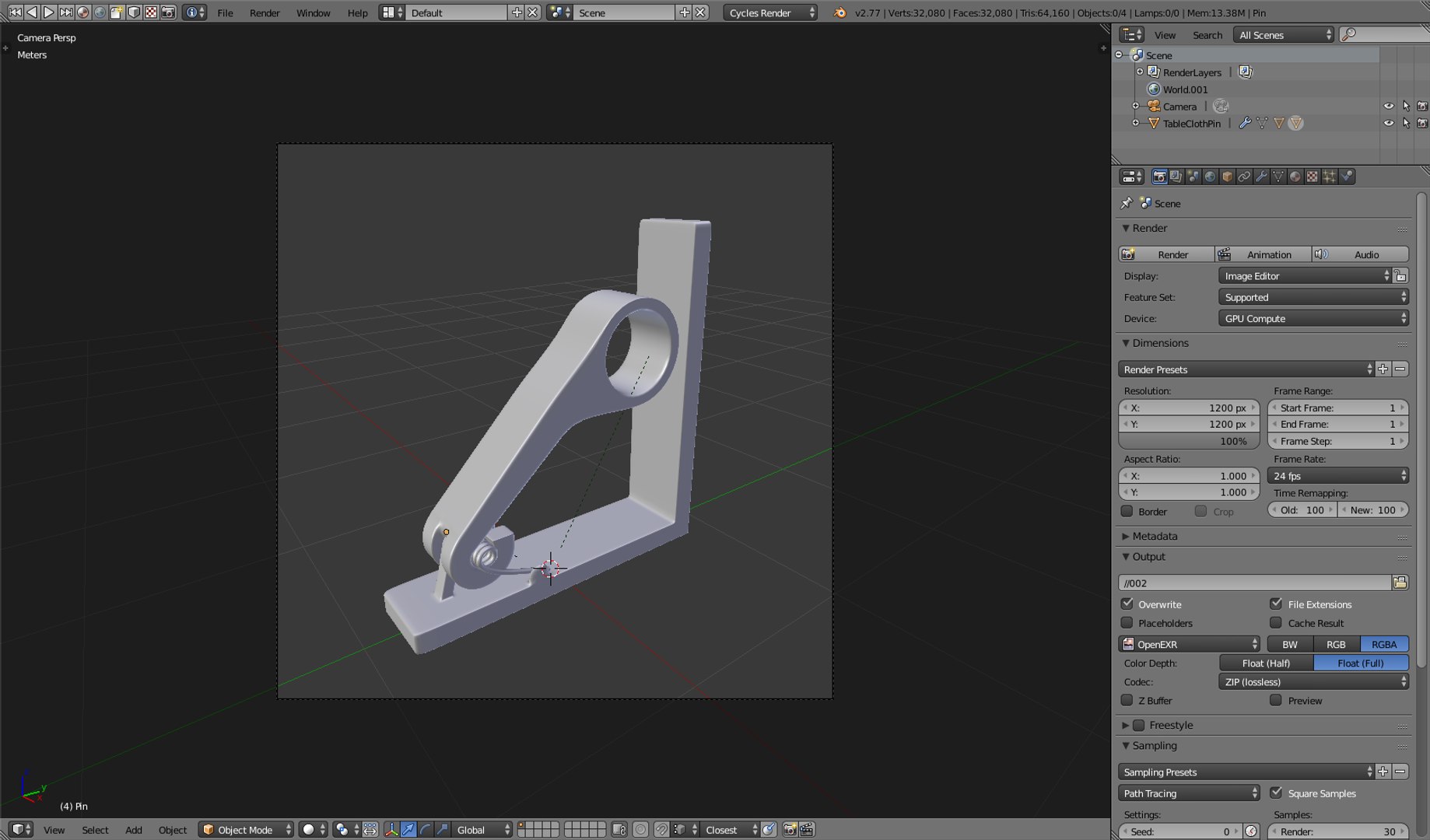Click the OpenGL render animation clapper icon
The height and width of the screenshot is (840, 1430).
807,830
